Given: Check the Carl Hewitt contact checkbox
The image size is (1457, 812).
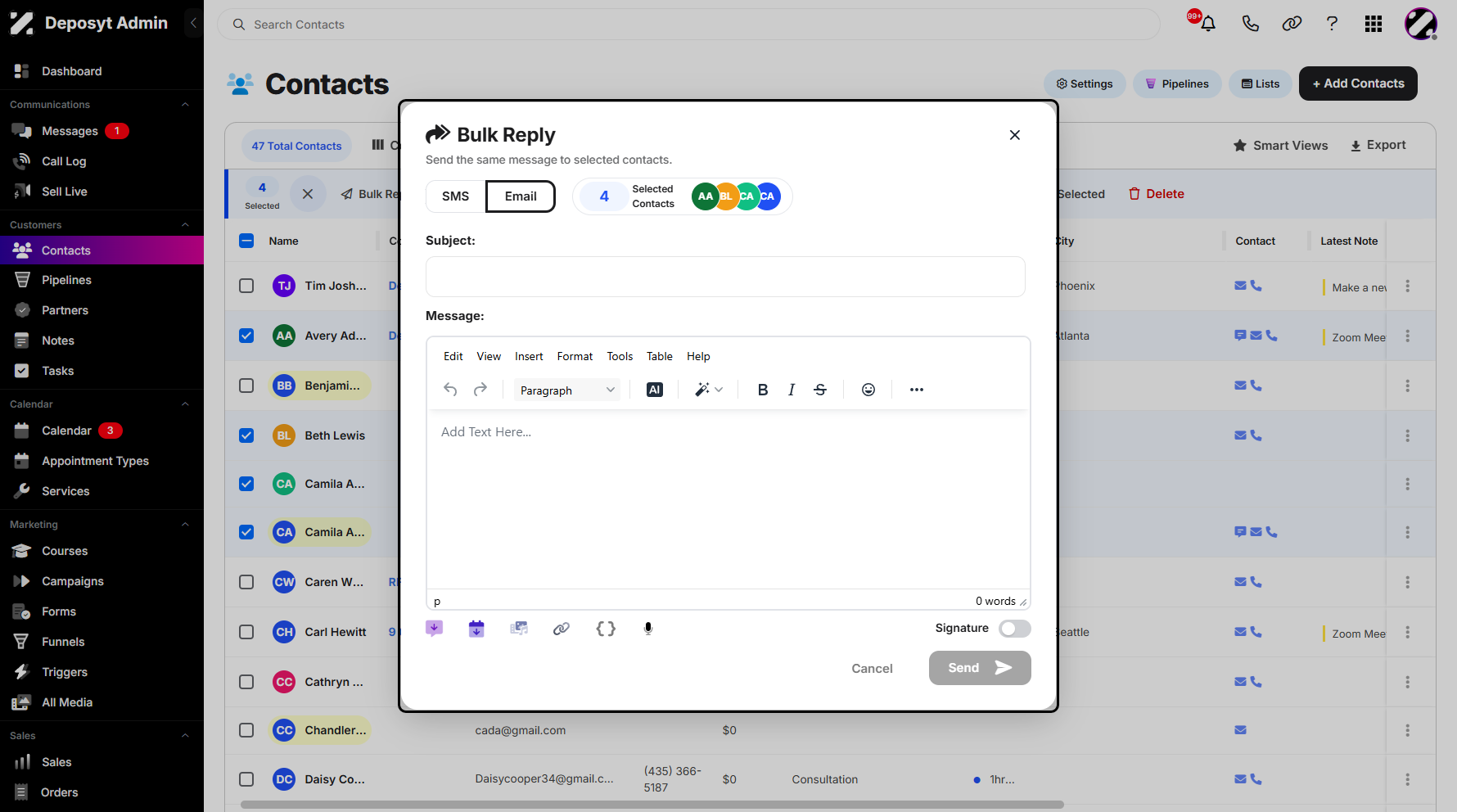Looking at the screenshot, I should coord(246,632).
